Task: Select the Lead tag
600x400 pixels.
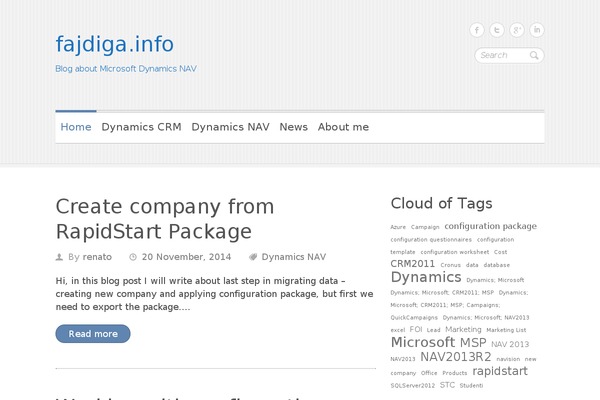Action: tap(434, 330)
